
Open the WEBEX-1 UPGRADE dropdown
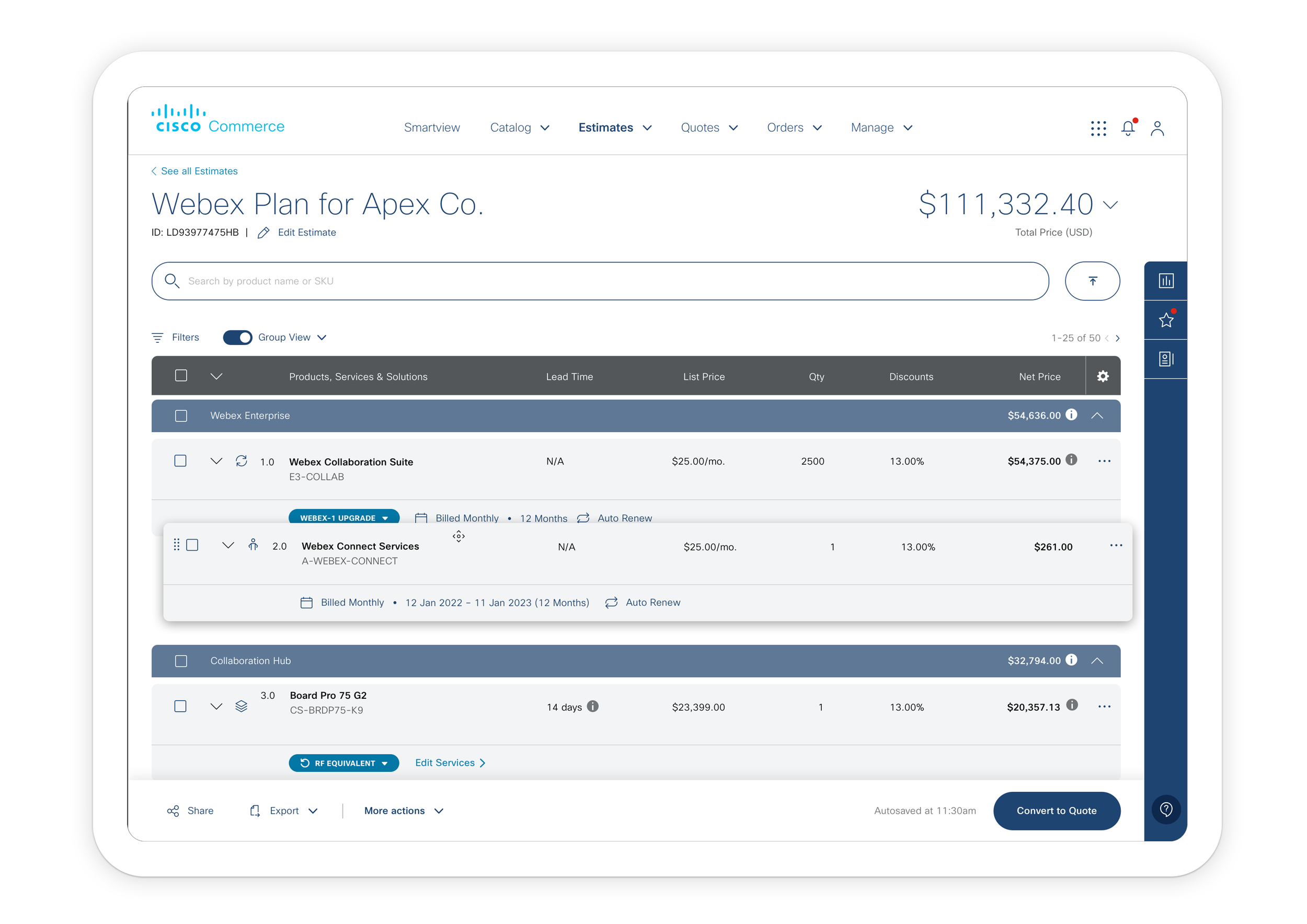(x=344, y=517)
